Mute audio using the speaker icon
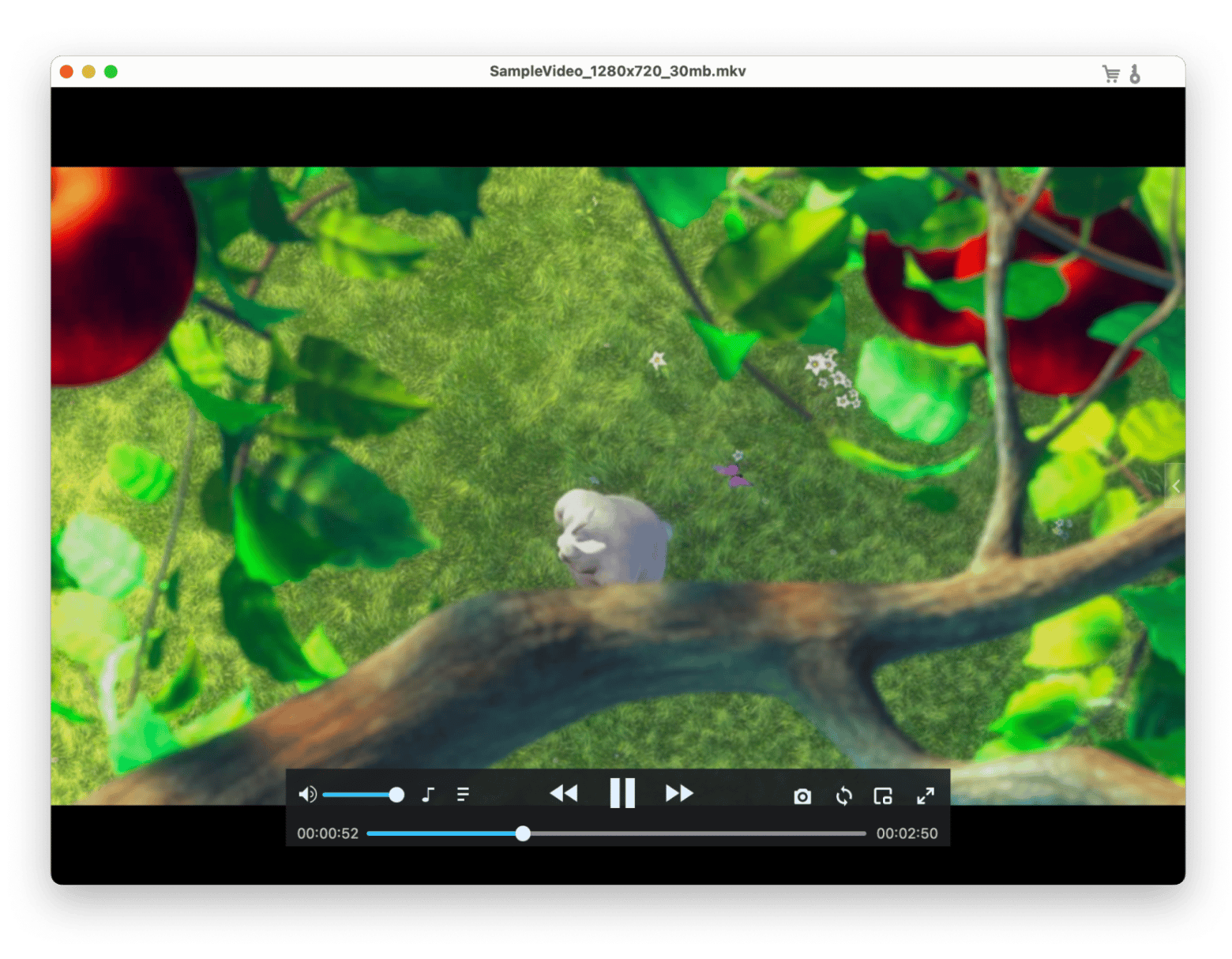Image resolution: width=1232 pixels, height=959 pixels. tap(308, 795)
